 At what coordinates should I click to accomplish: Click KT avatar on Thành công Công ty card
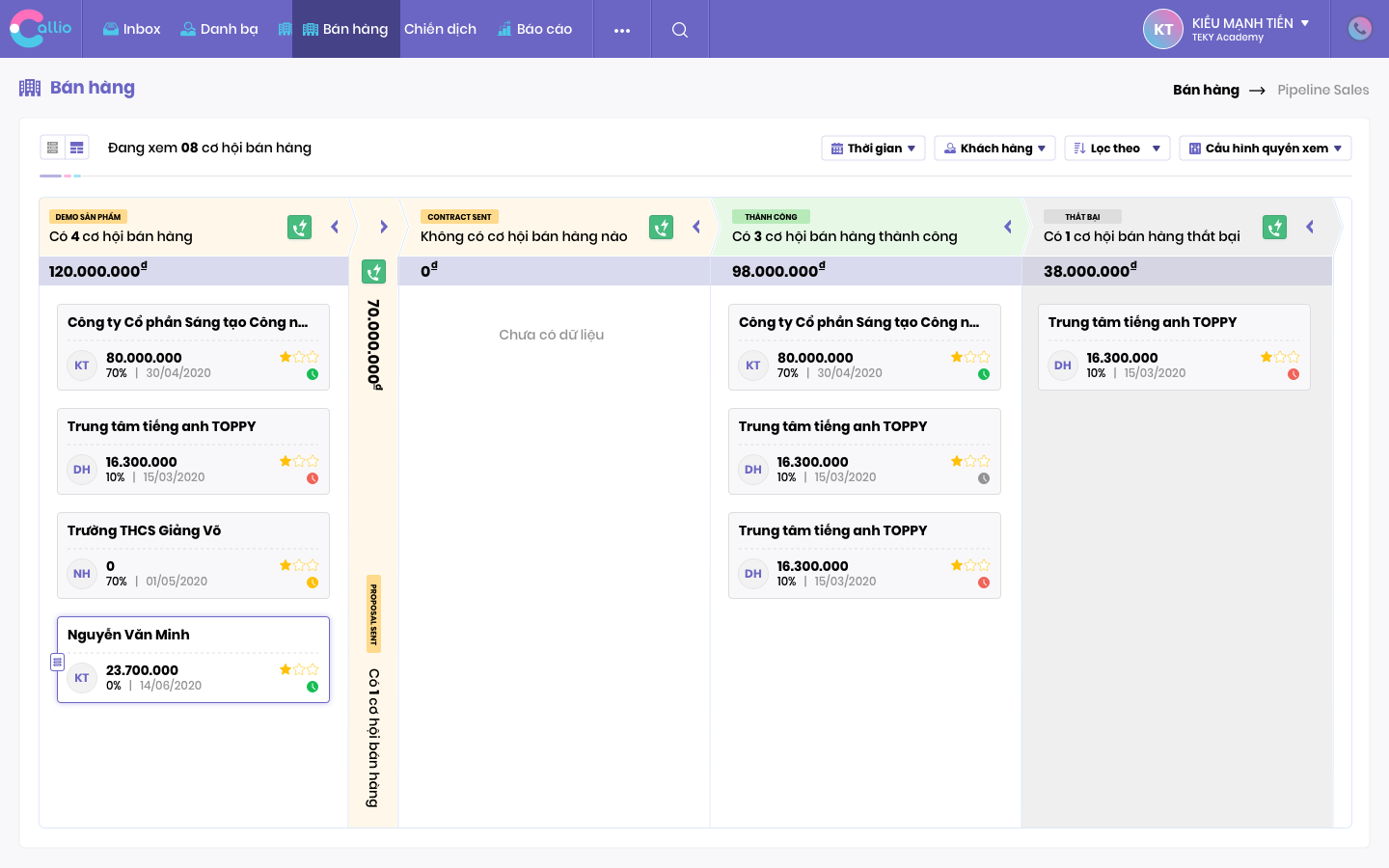pos(753,366)
